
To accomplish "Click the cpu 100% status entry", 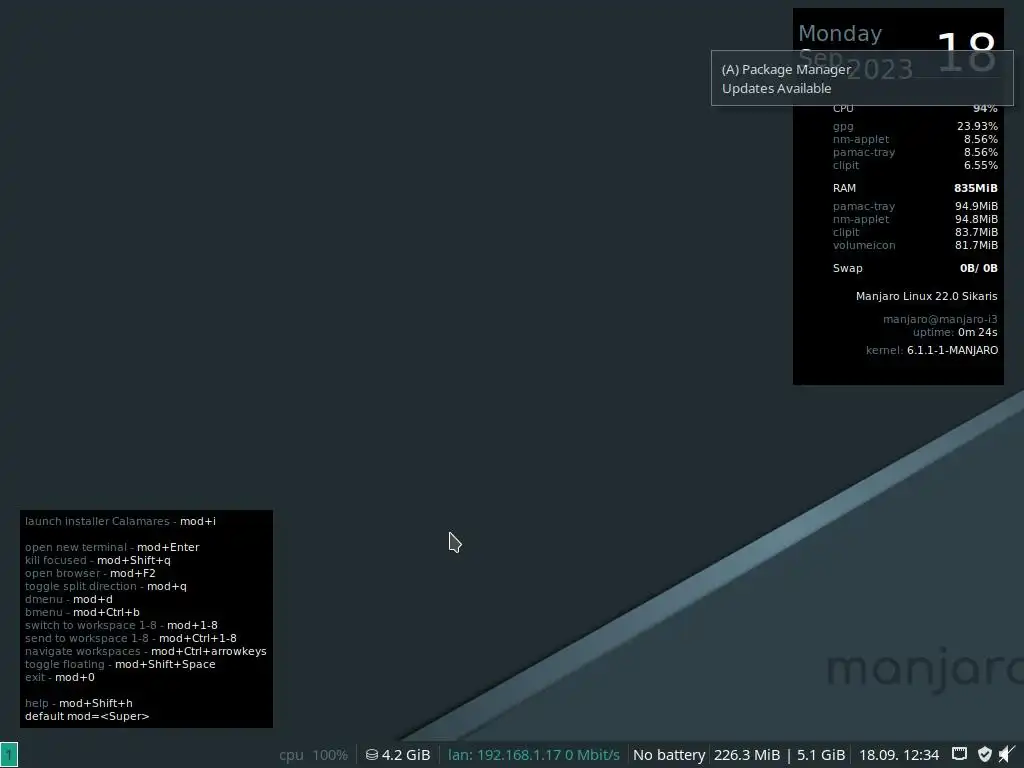I will coord(313,755).
